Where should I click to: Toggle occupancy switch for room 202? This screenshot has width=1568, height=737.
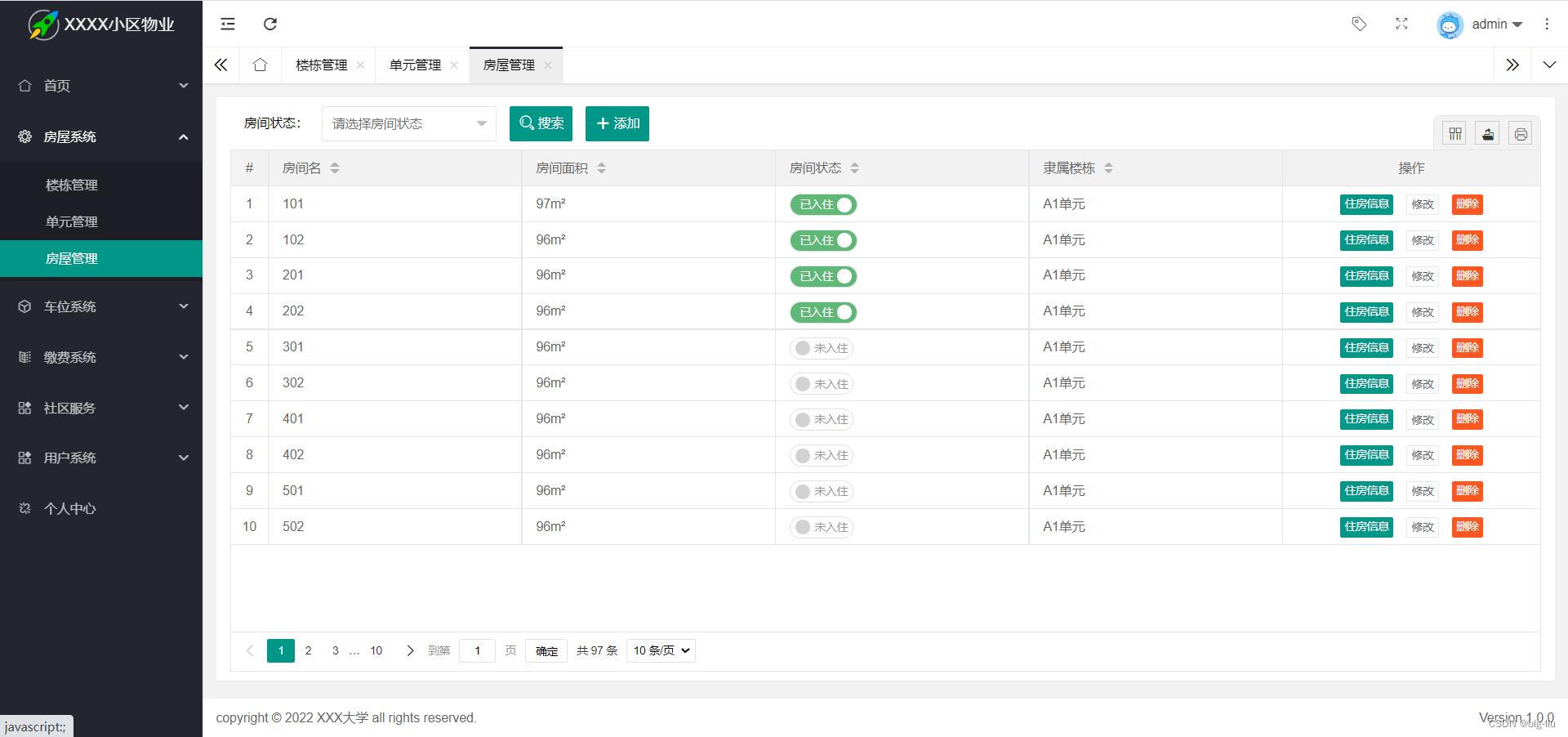[823, 312]
